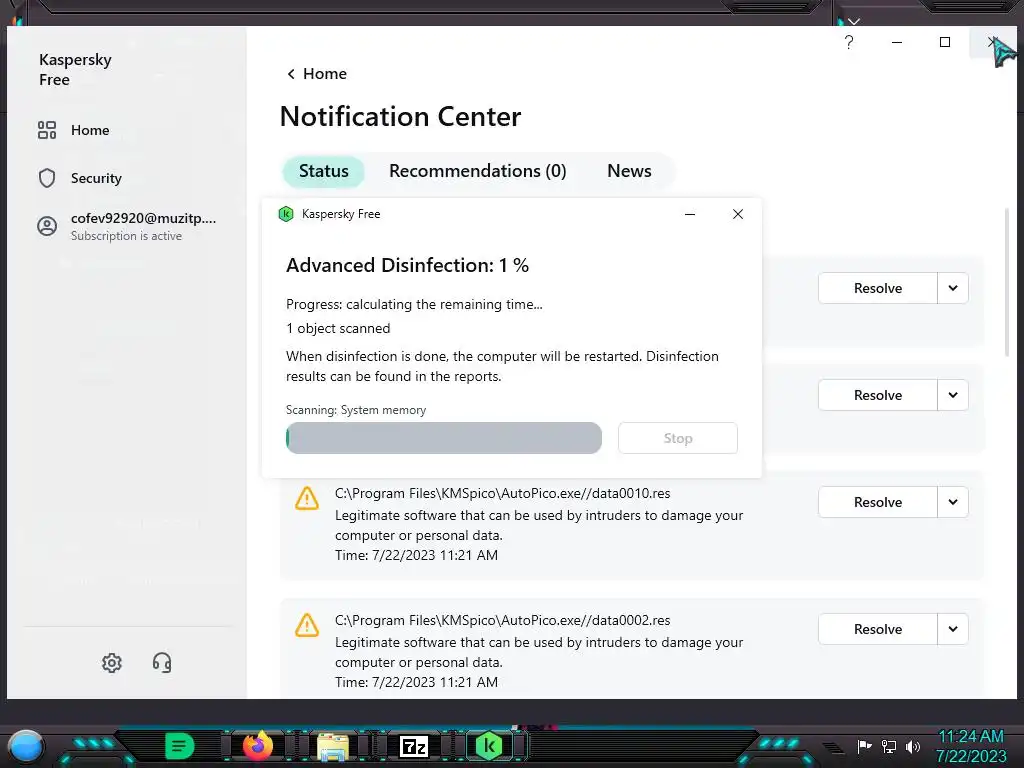Open File Explorer from taskbar
Viewport: 1024px width, 768px height.
click(333, 746)
